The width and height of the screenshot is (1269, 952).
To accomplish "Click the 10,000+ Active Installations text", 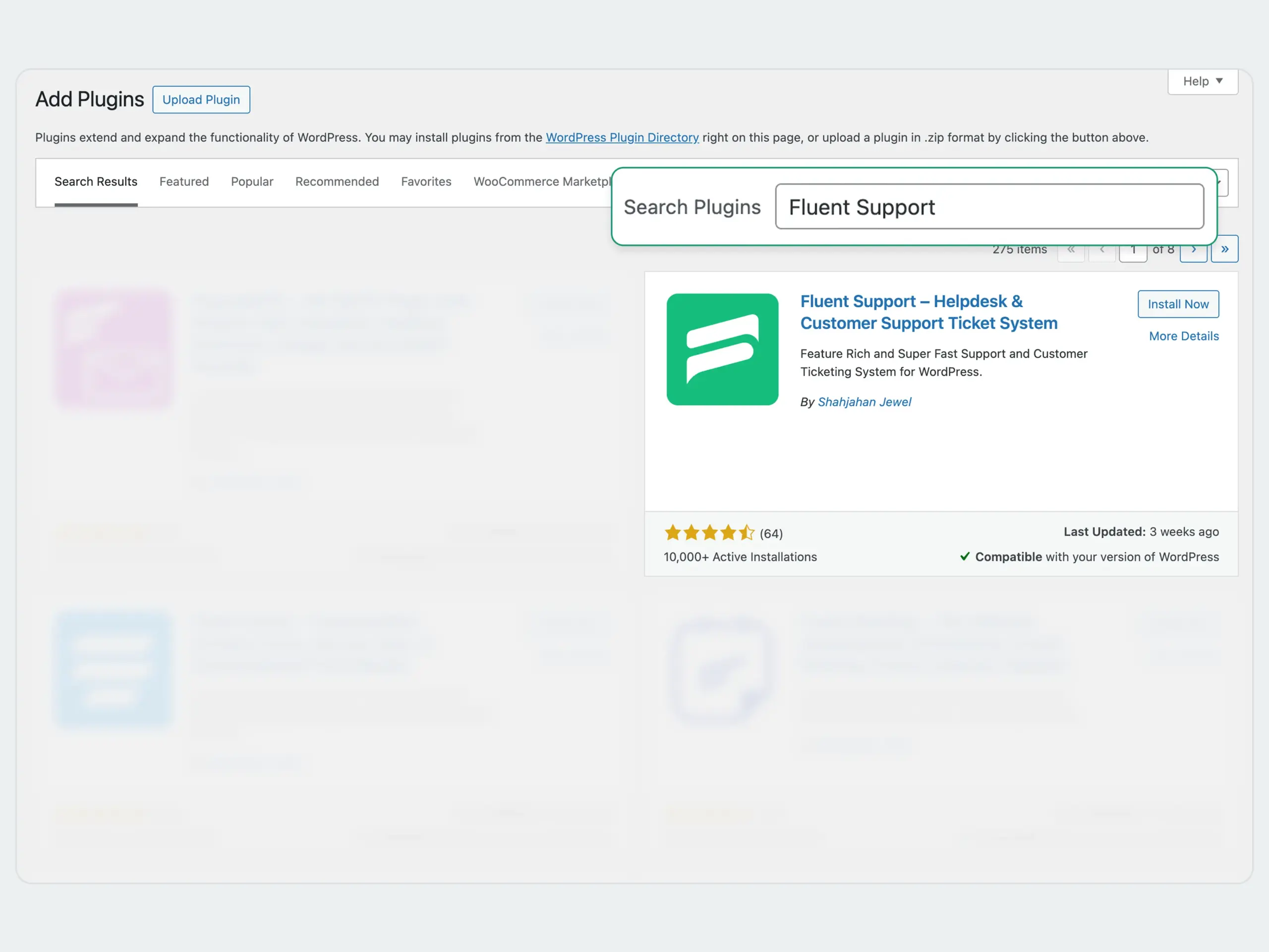I will [740, 557].
